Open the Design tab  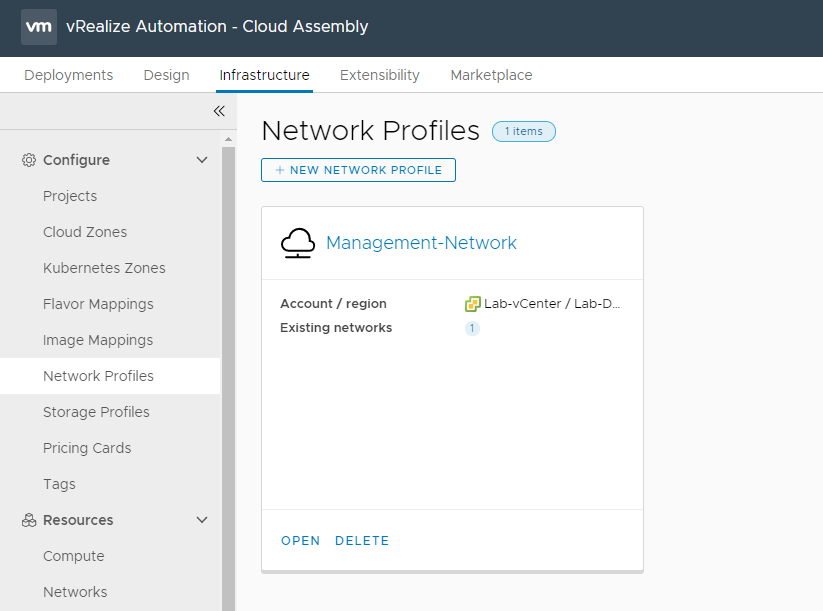(x=166, y=75)
